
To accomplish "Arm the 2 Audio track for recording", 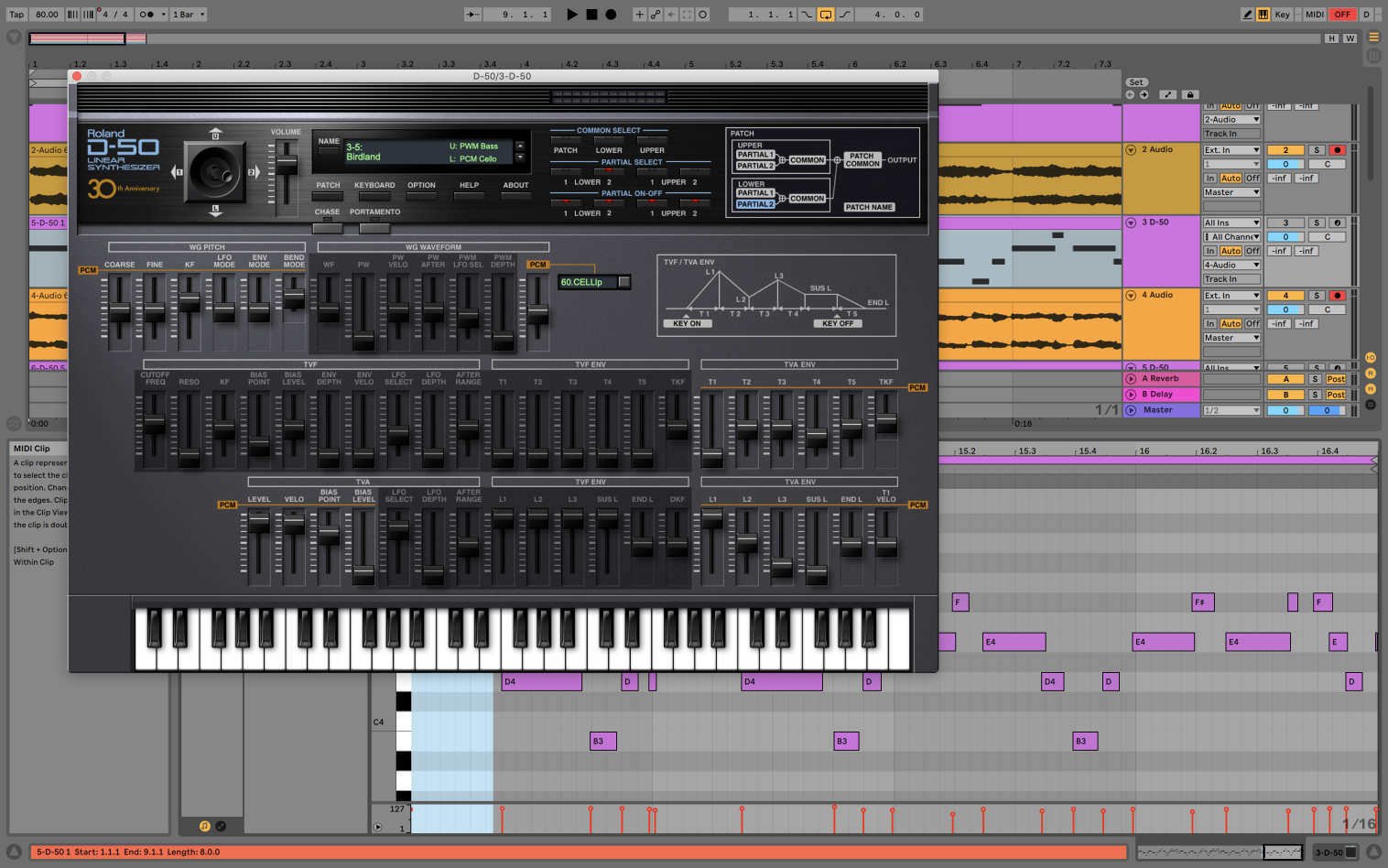I will coord(1337,150).
